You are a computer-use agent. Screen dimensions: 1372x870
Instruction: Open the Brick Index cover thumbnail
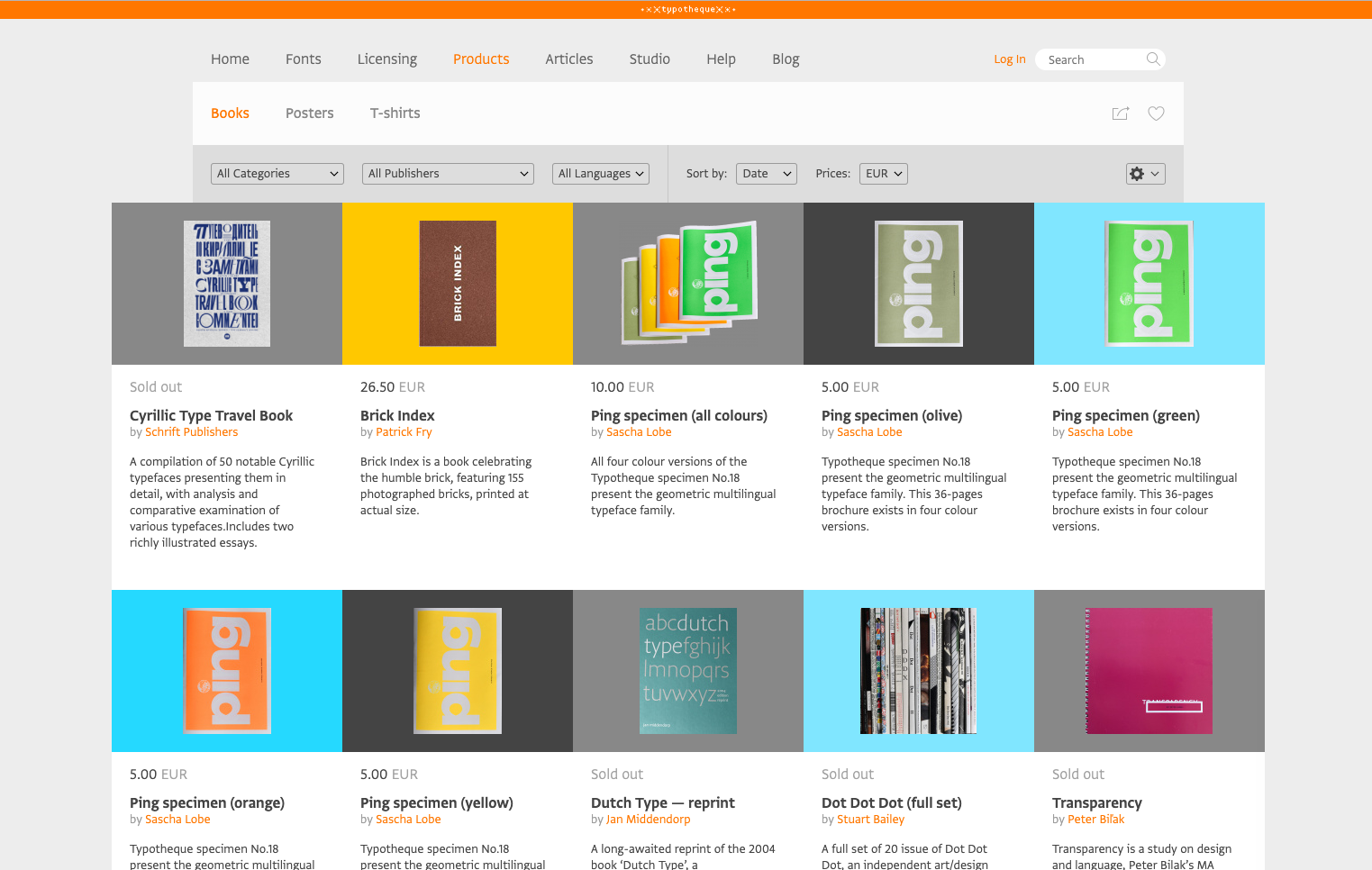457,283
